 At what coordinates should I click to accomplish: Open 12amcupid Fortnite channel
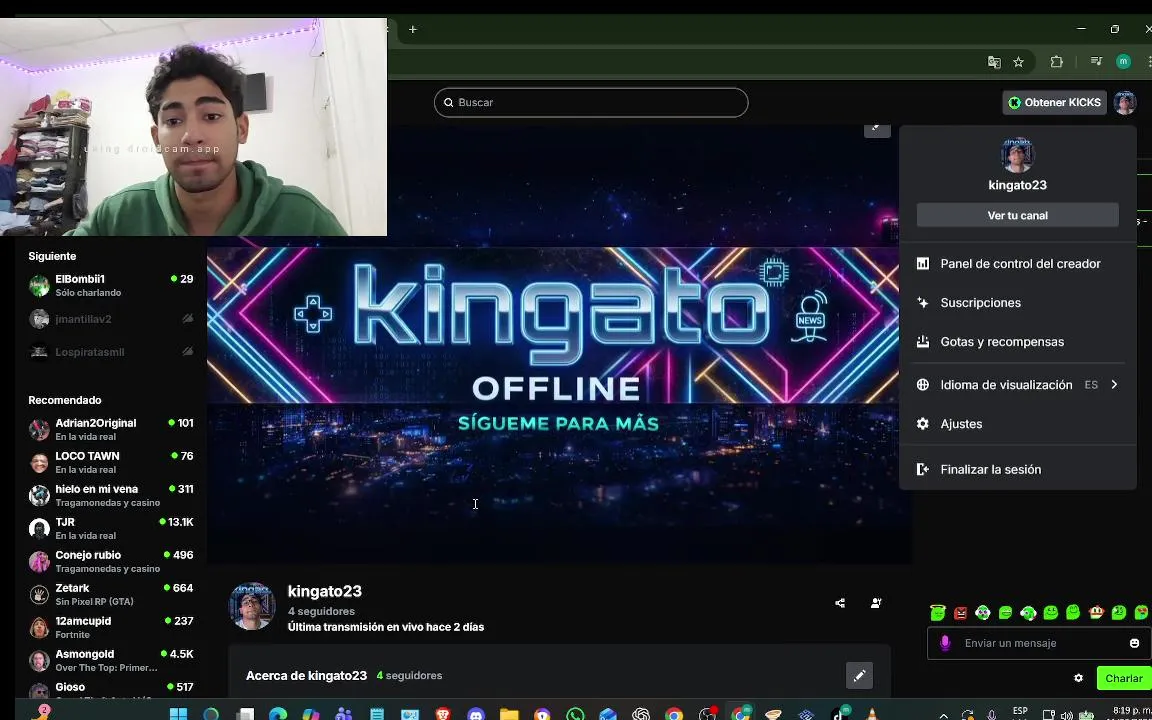(x=111, y=627)
